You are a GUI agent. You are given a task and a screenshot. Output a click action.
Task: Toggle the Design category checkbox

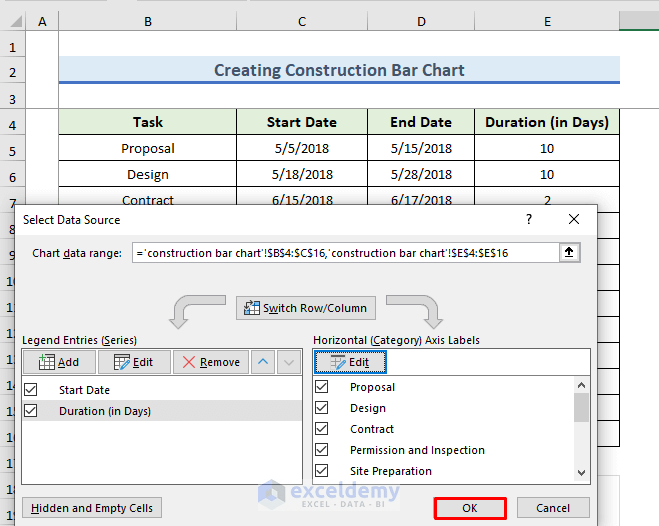[x=322, y=408]
